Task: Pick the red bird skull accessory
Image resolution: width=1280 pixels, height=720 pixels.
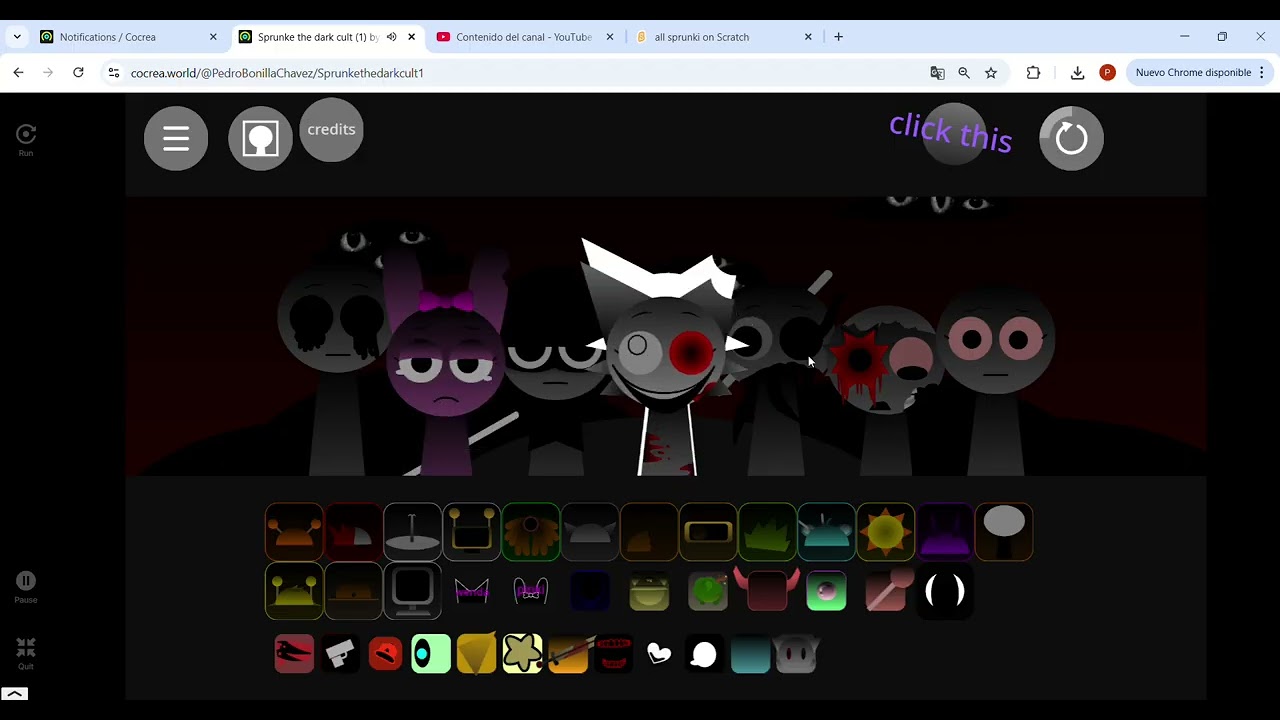Action: 294,654
